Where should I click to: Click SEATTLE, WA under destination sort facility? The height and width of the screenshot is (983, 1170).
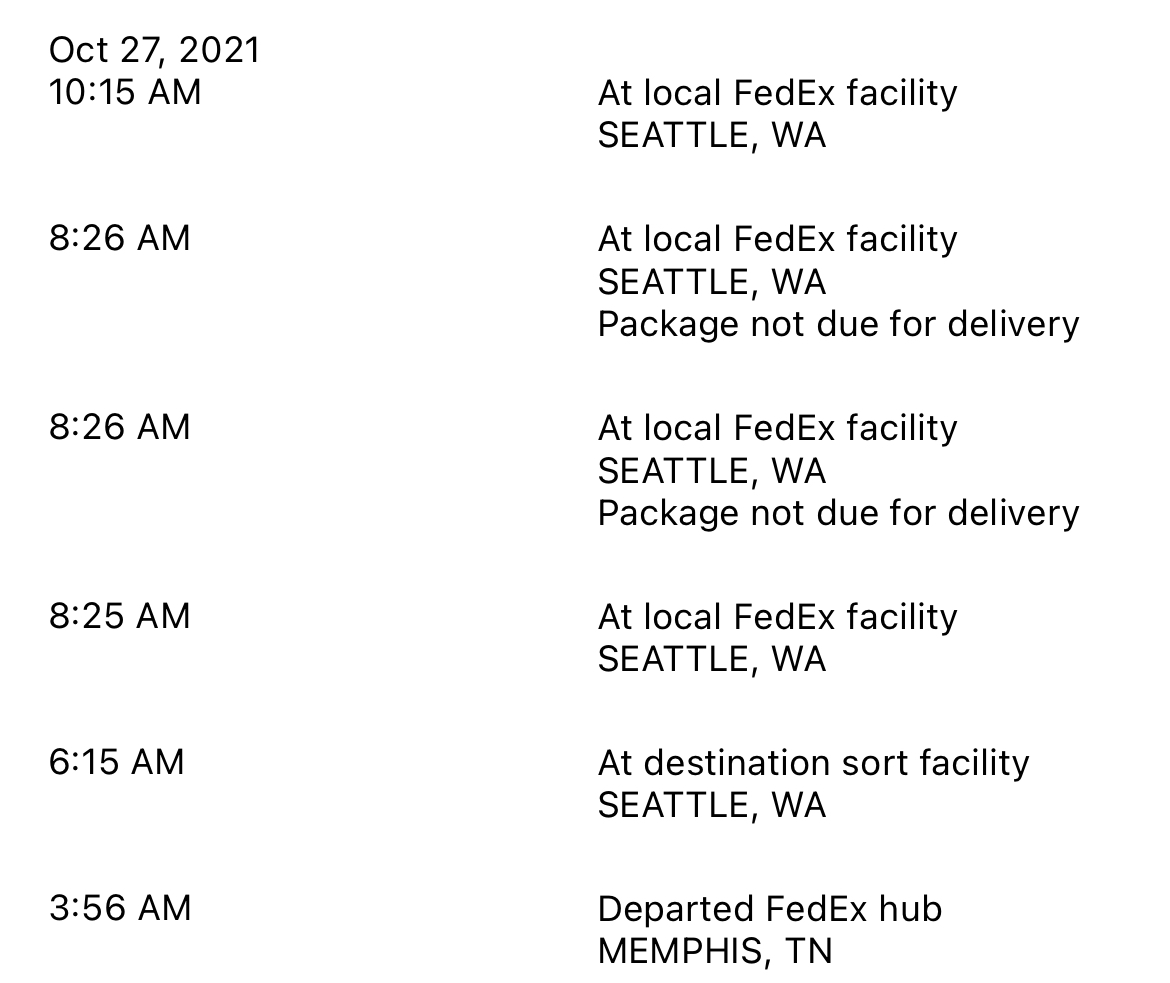tap(712, 806)
